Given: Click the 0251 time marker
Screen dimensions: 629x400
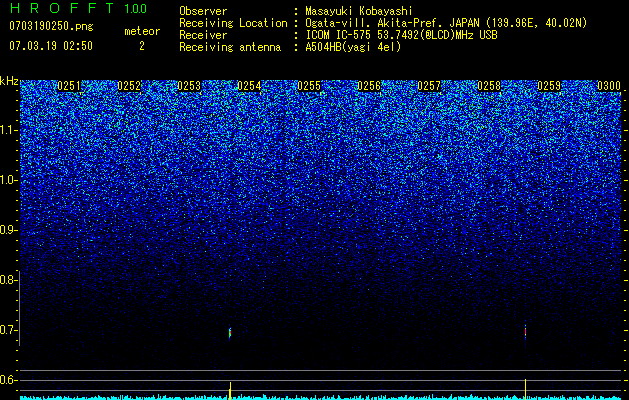Looking at the screenshot, I should click(x=69, y=86).
